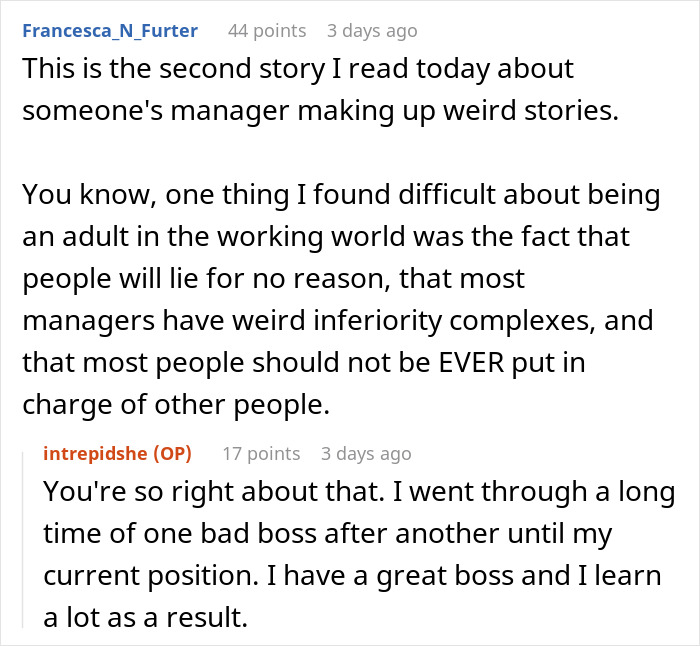
Task: Click the line "time of one bad boss after another"
Action: tap(328, 533)
